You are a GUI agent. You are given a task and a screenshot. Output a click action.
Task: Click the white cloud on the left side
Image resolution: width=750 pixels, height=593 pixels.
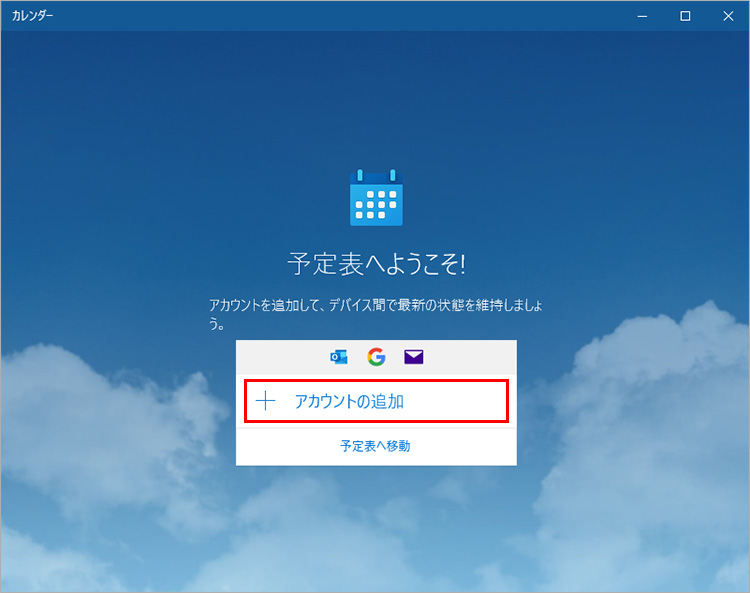[x=90, y=420]
